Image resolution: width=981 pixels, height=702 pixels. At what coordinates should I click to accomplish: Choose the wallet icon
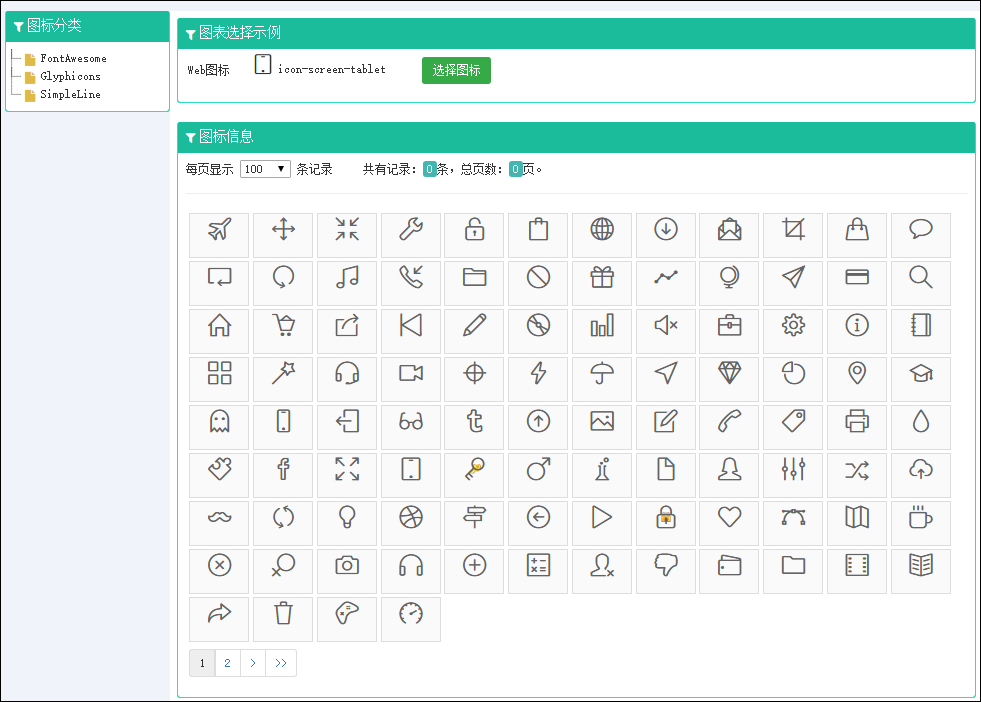coord(729,565)
